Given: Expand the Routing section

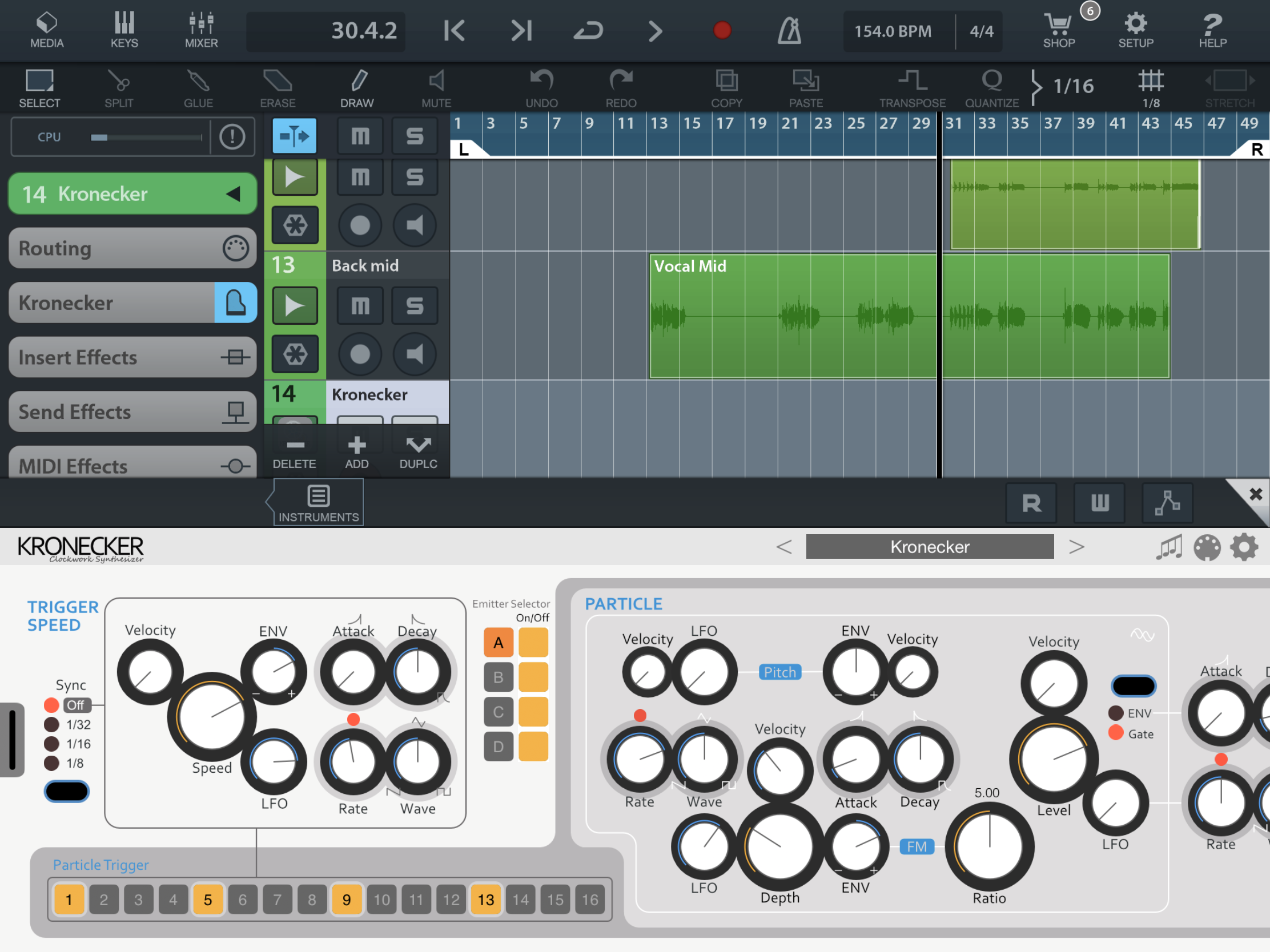Looking at the screenshot, I should [132, 248].
